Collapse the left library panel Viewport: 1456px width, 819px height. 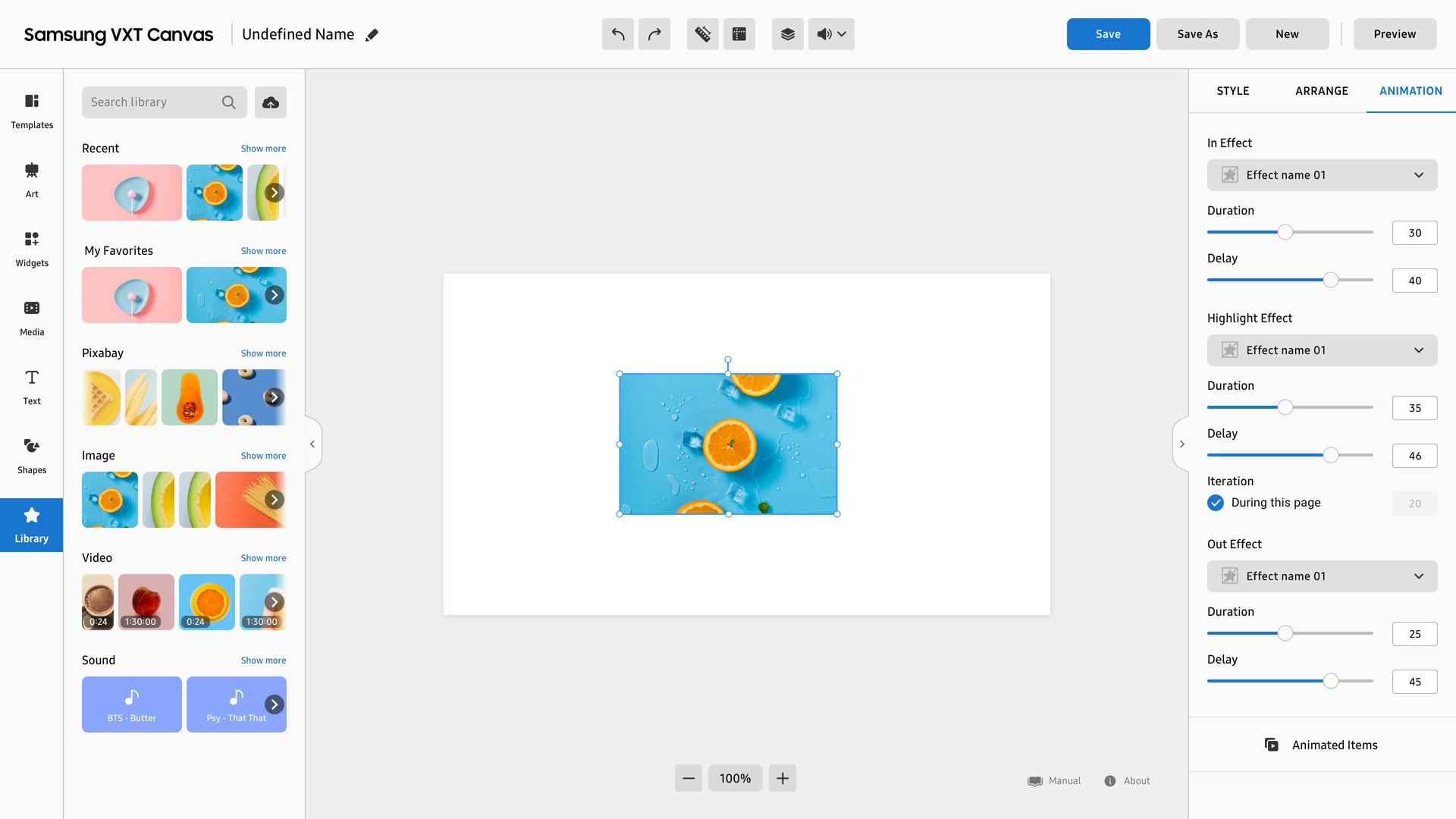(x=312, y=444)
